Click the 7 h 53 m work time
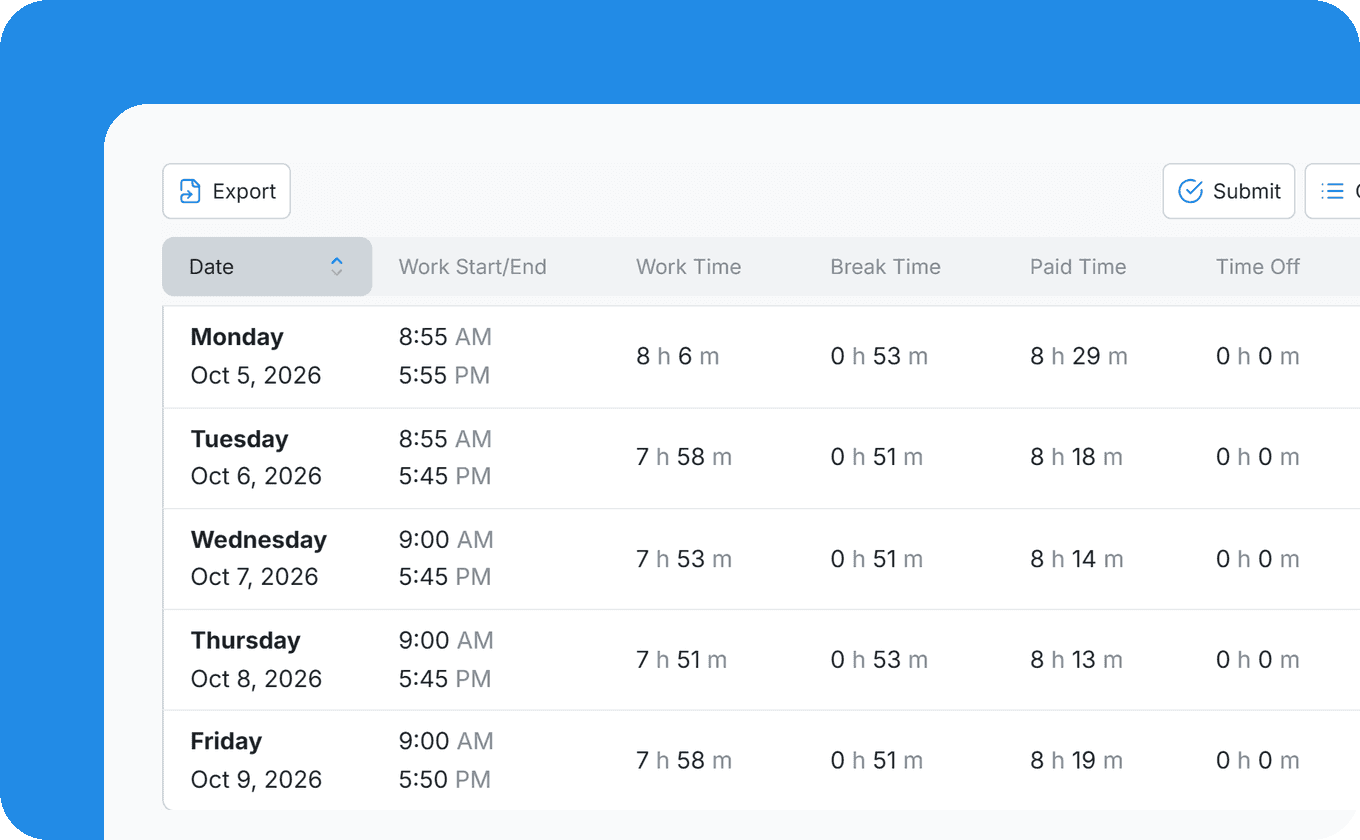Screen dimensions: 1360x840 click(x=684, y=559)
